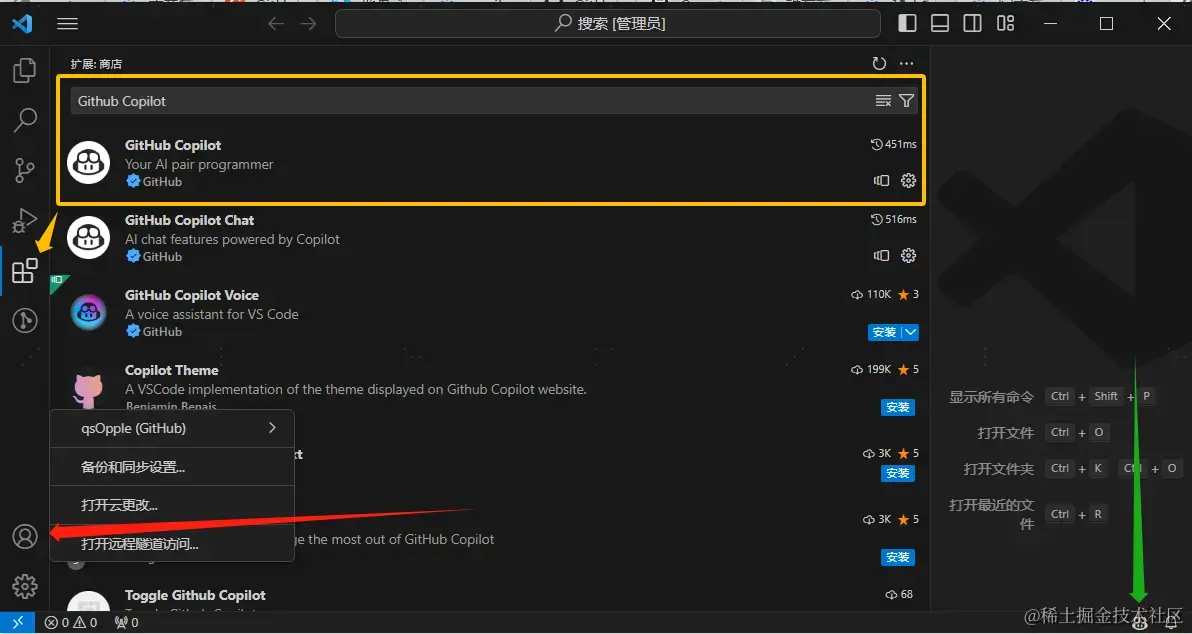Clear extensions search results
The image size is (1192, 634).
point(883,100)
